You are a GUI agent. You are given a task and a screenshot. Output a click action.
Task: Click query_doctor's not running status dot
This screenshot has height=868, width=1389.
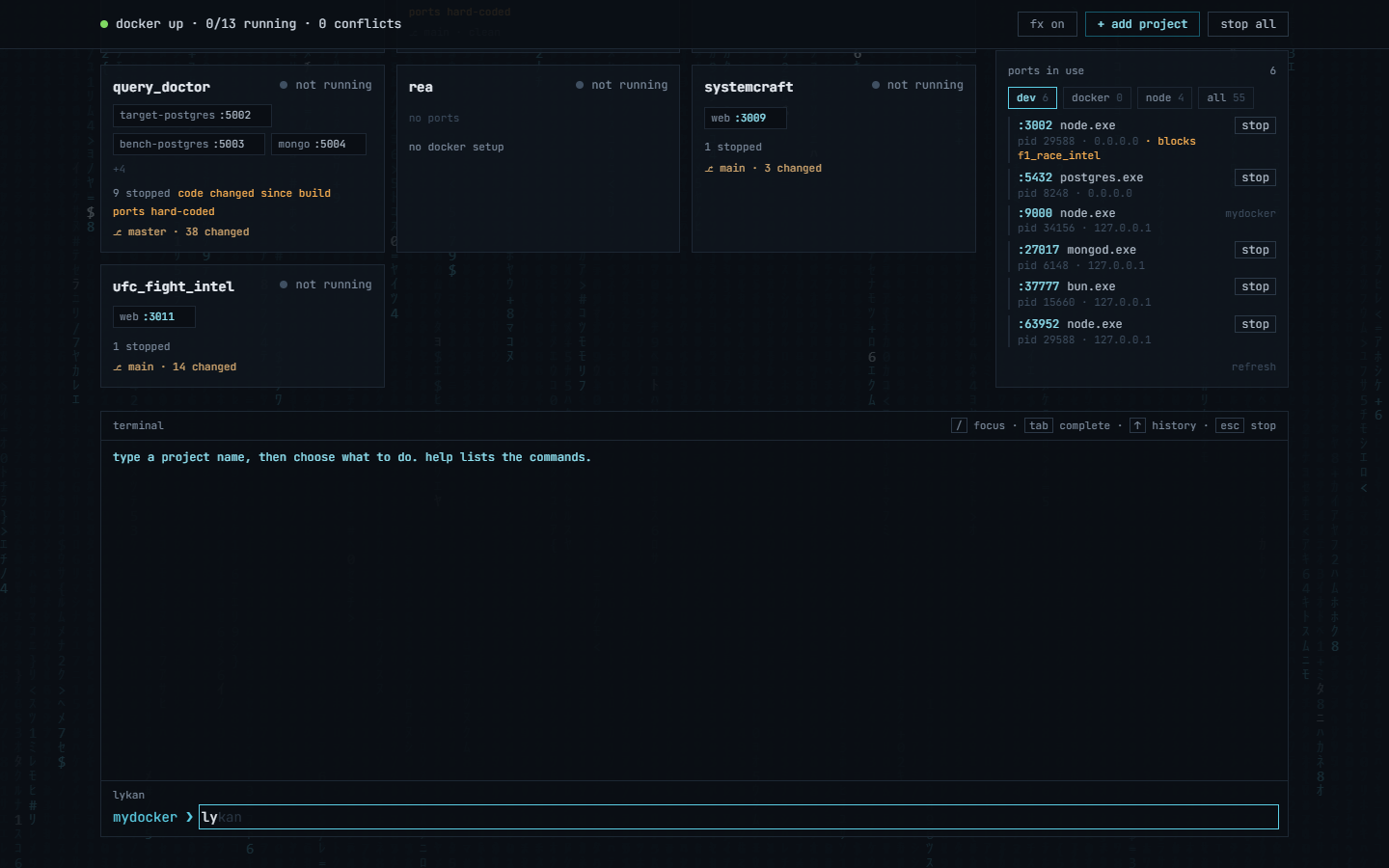[x=284, y=85]
